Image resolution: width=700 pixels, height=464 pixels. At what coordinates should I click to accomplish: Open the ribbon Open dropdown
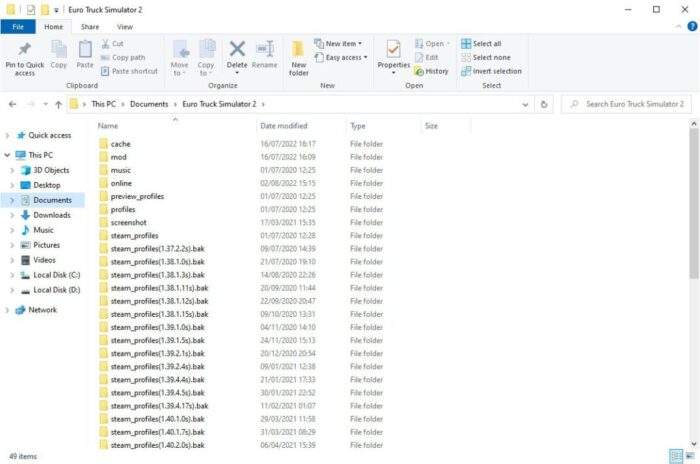pyautogui.click(x=432, y=43)
